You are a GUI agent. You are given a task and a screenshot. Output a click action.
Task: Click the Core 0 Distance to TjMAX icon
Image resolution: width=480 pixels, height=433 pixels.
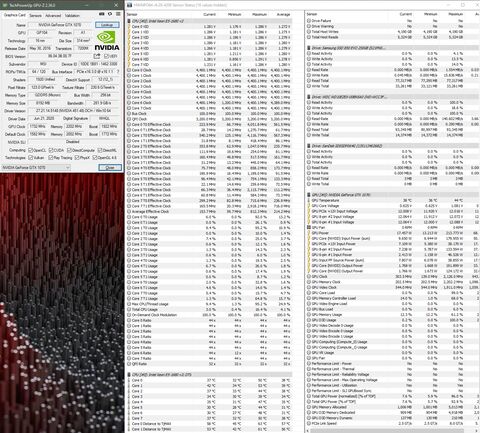(129, 424)
